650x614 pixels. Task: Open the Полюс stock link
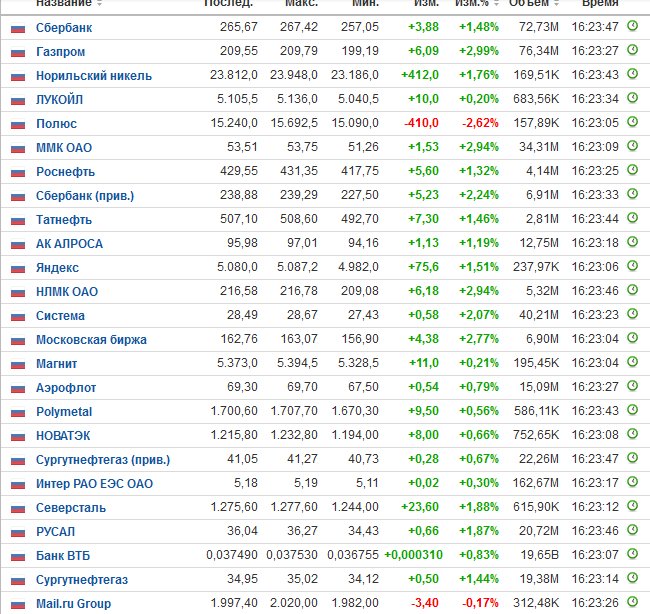pyautogui.click(x=56, y=124)
